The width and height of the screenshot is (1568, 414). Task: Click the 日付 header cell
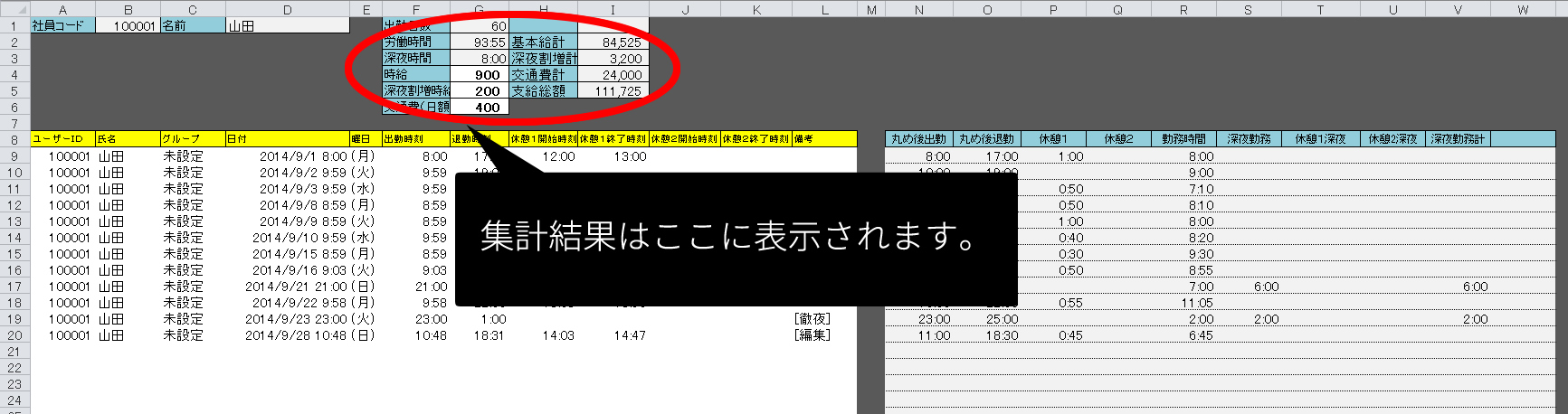tap(287, 139)
